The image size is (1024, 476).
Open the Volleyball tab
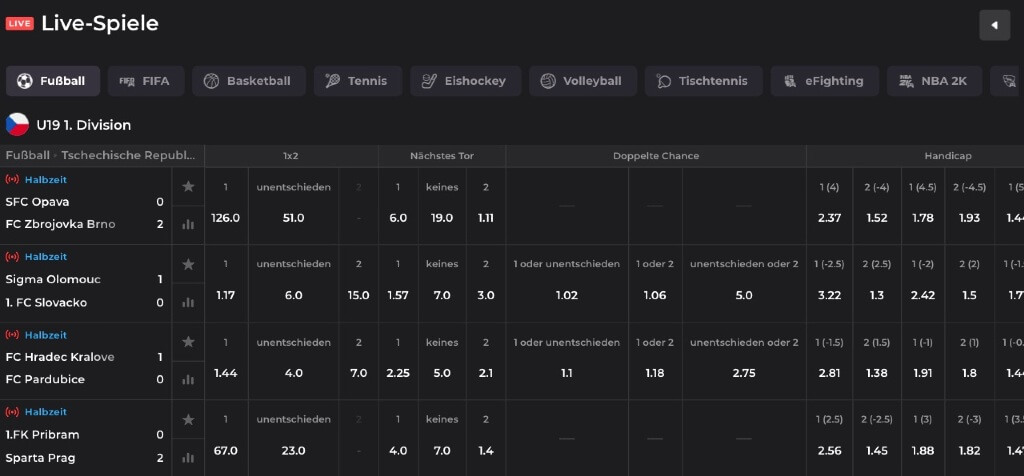(x=583, y=81)
